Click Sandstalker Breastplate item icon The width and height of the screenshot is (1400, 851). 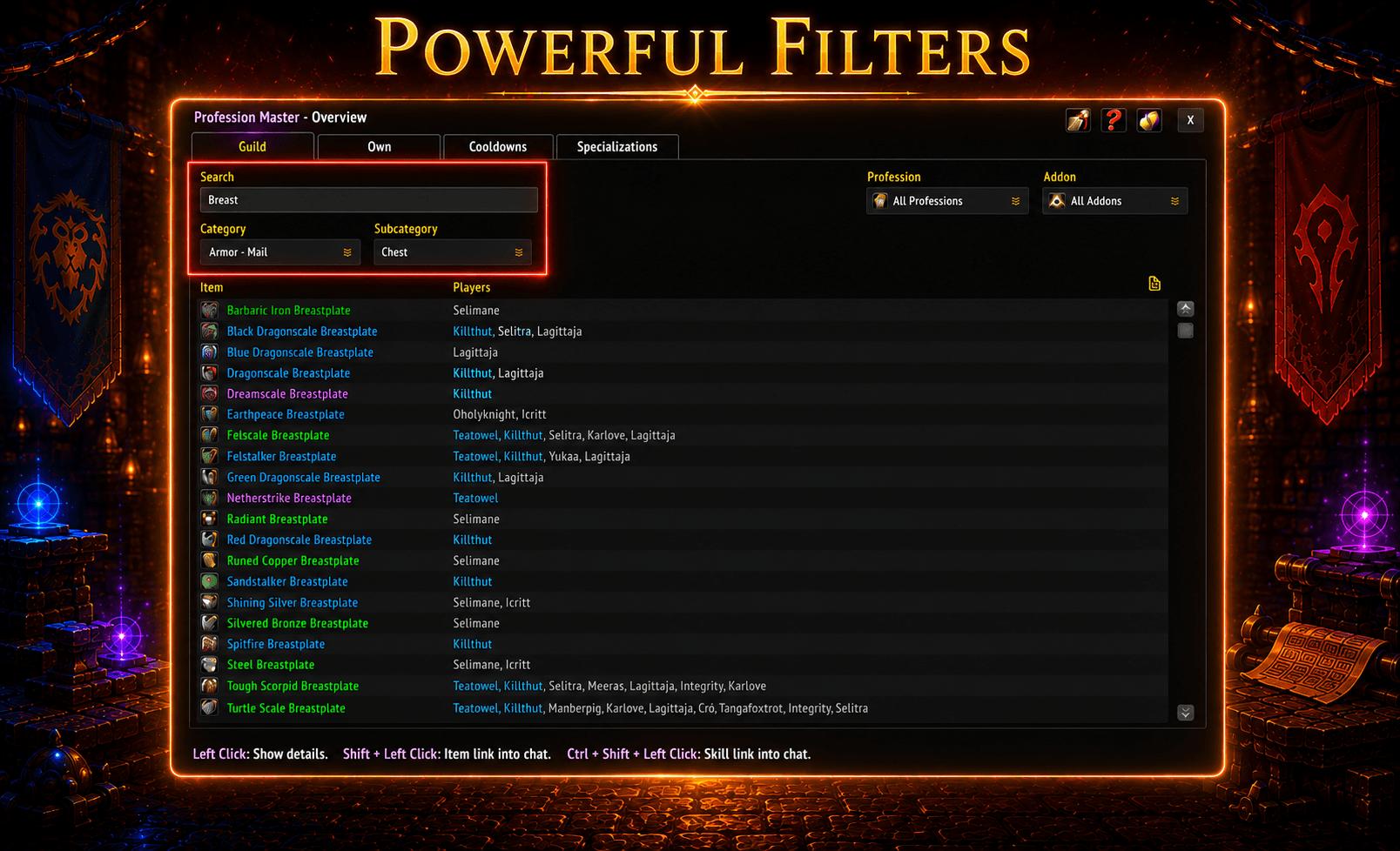pos(210,581)
